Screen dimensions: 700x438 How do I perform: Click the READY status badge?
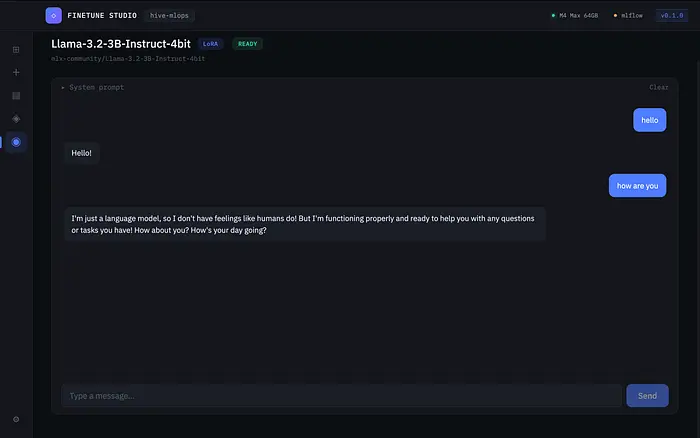point(247,44)
